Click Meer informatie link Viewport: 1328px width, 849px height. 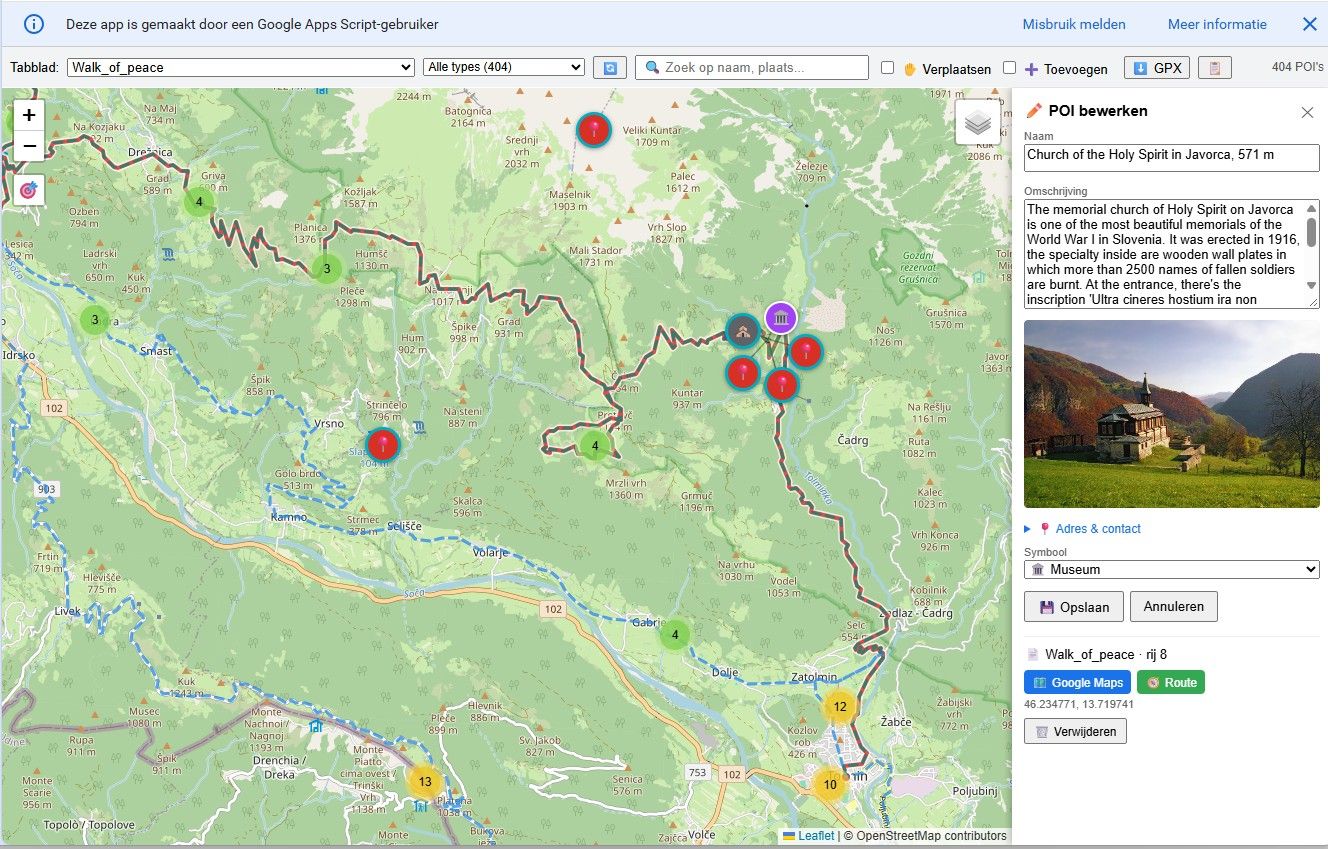click(1217, 24)
